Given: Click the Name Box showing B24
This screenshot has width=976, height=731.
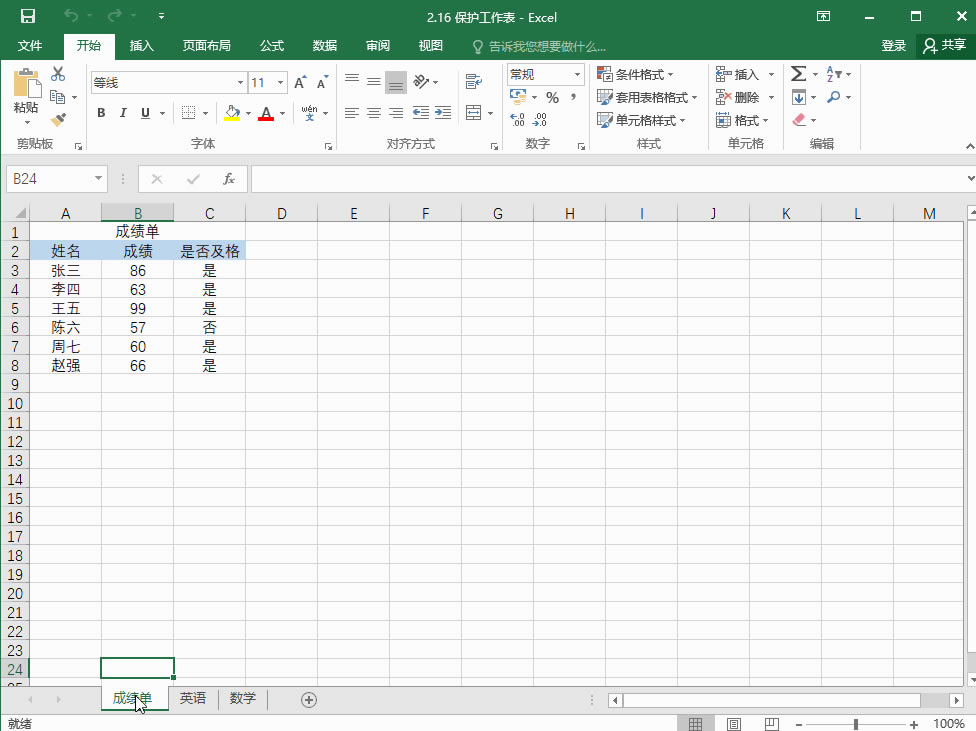Looking at the screenshot, I should click(49, 178).
